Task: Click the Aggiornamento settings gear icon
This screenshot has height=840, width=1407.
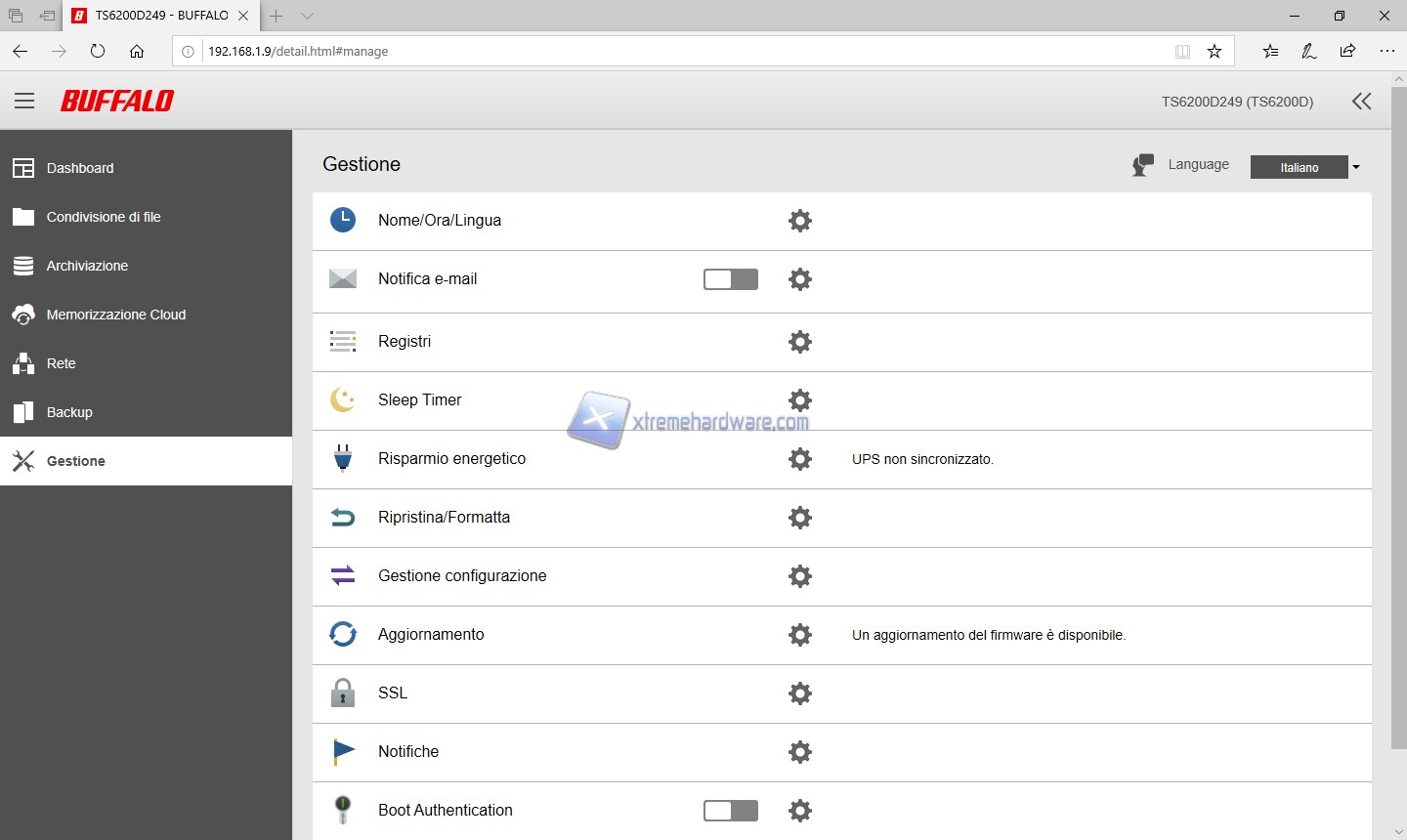Action: coord(800,635)
